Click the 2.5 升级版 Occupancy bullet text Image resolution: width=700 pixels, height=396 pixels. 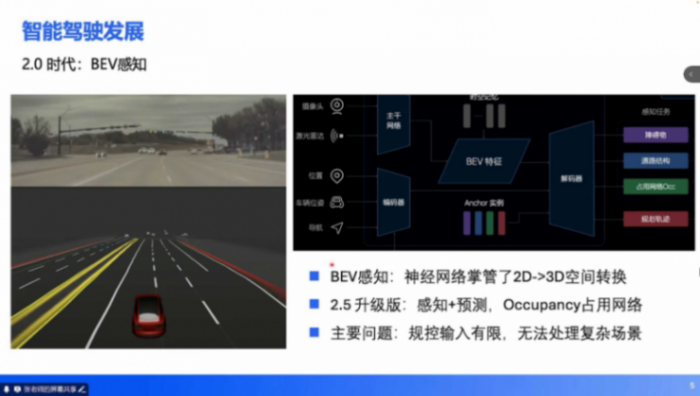[x=486, y=305]
